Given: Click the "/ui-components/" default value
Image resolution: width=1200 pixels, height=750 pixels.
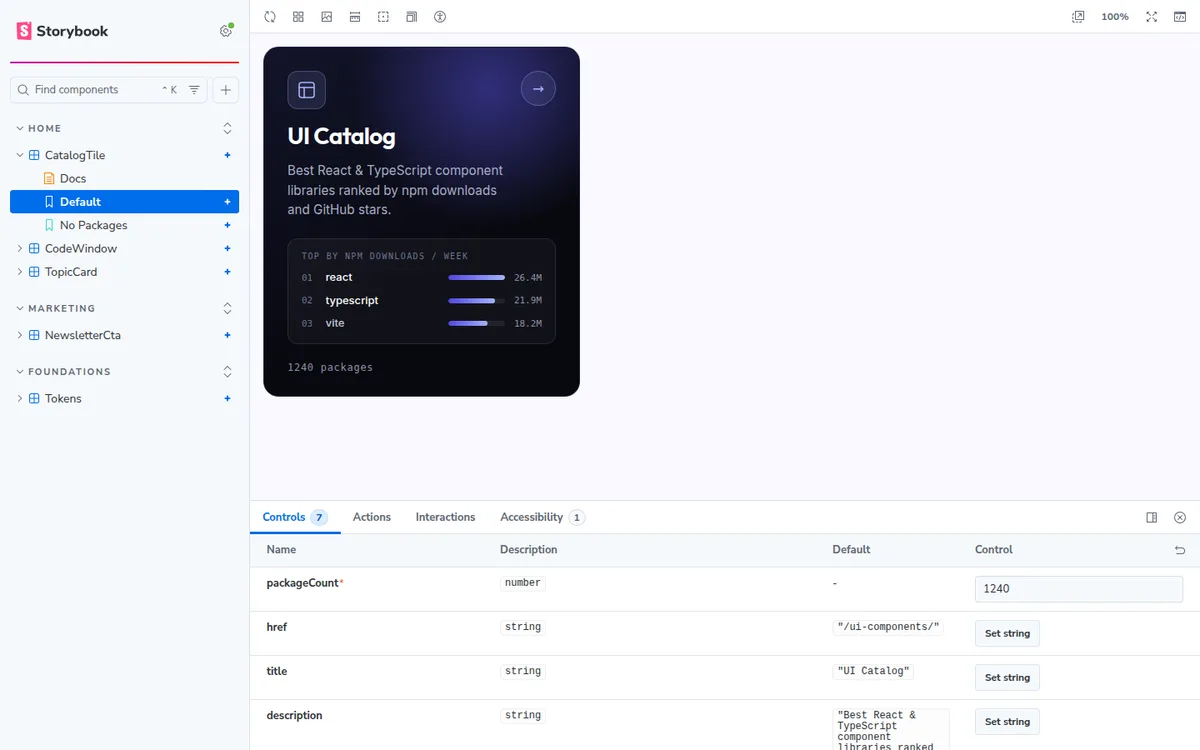Looking at the screenshot, I should 888,627.
